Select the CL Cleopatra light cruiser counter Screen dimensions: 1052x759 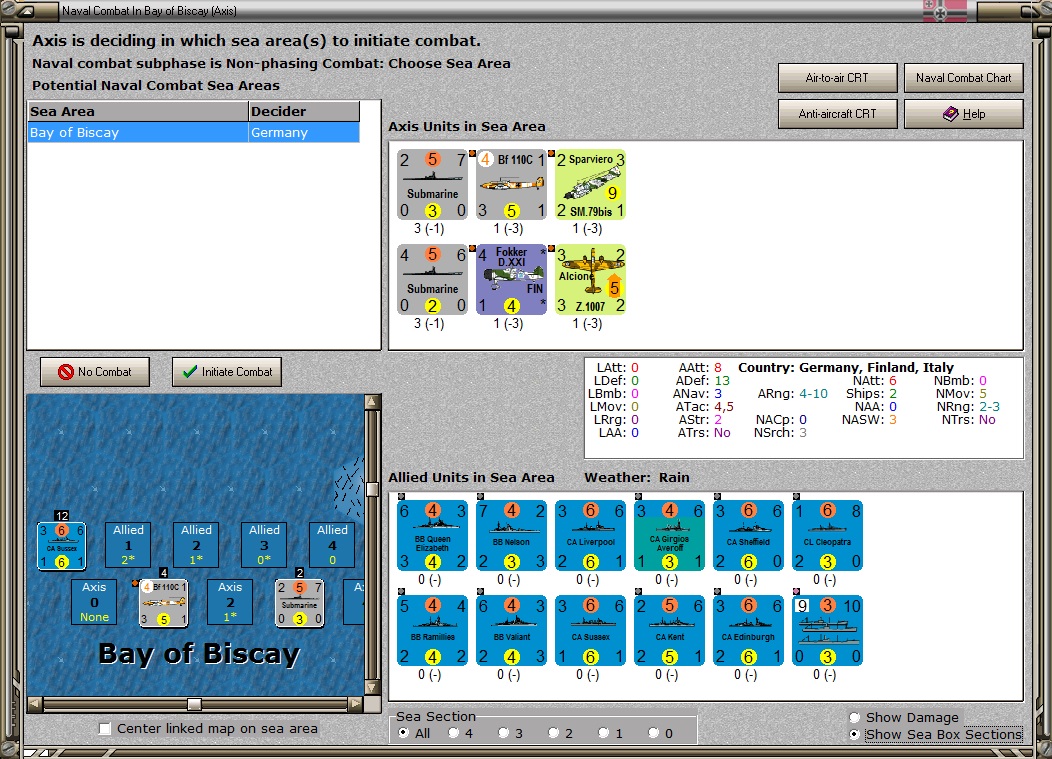(827, 536)
